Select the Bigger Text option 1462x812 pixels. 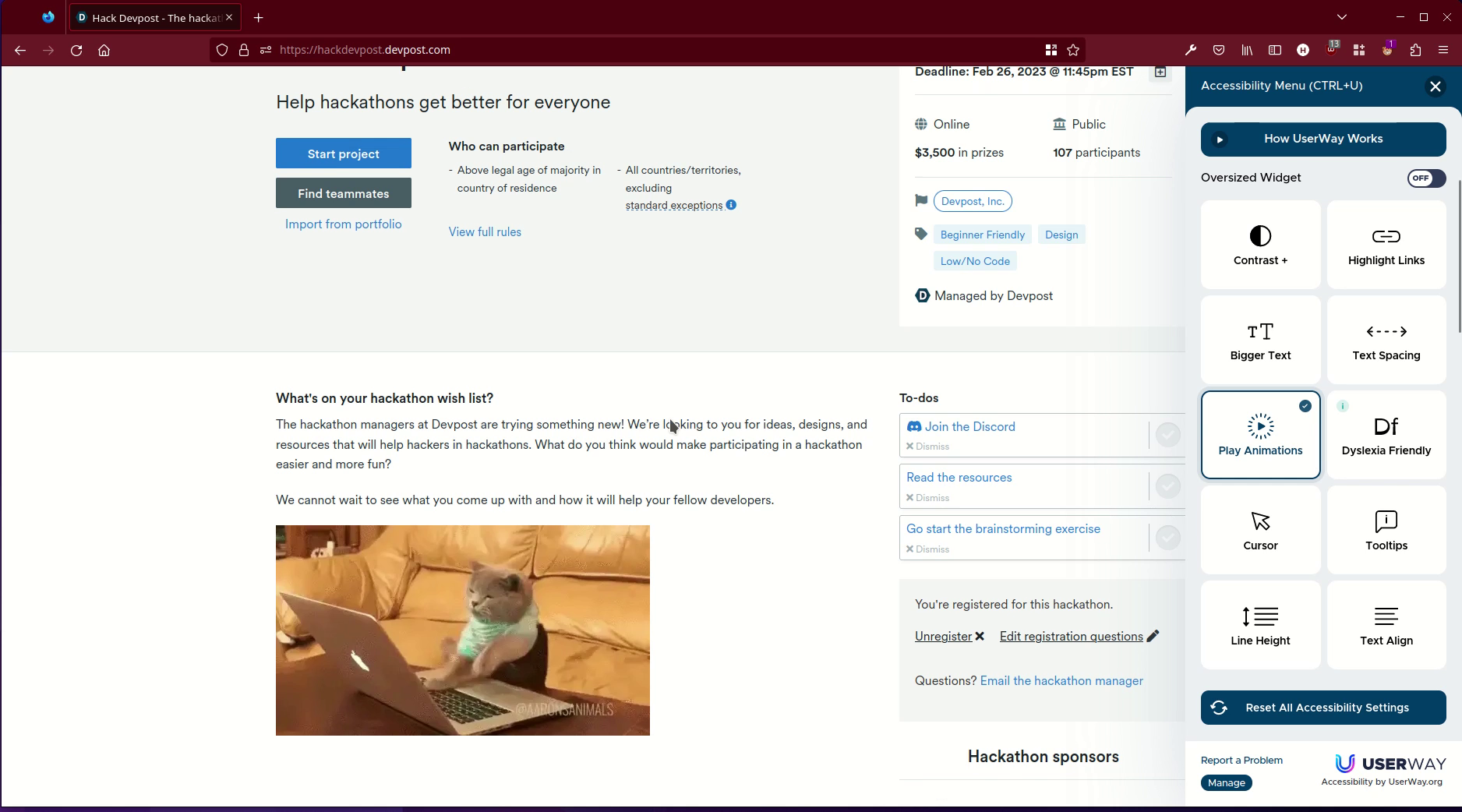(1260, 339)
